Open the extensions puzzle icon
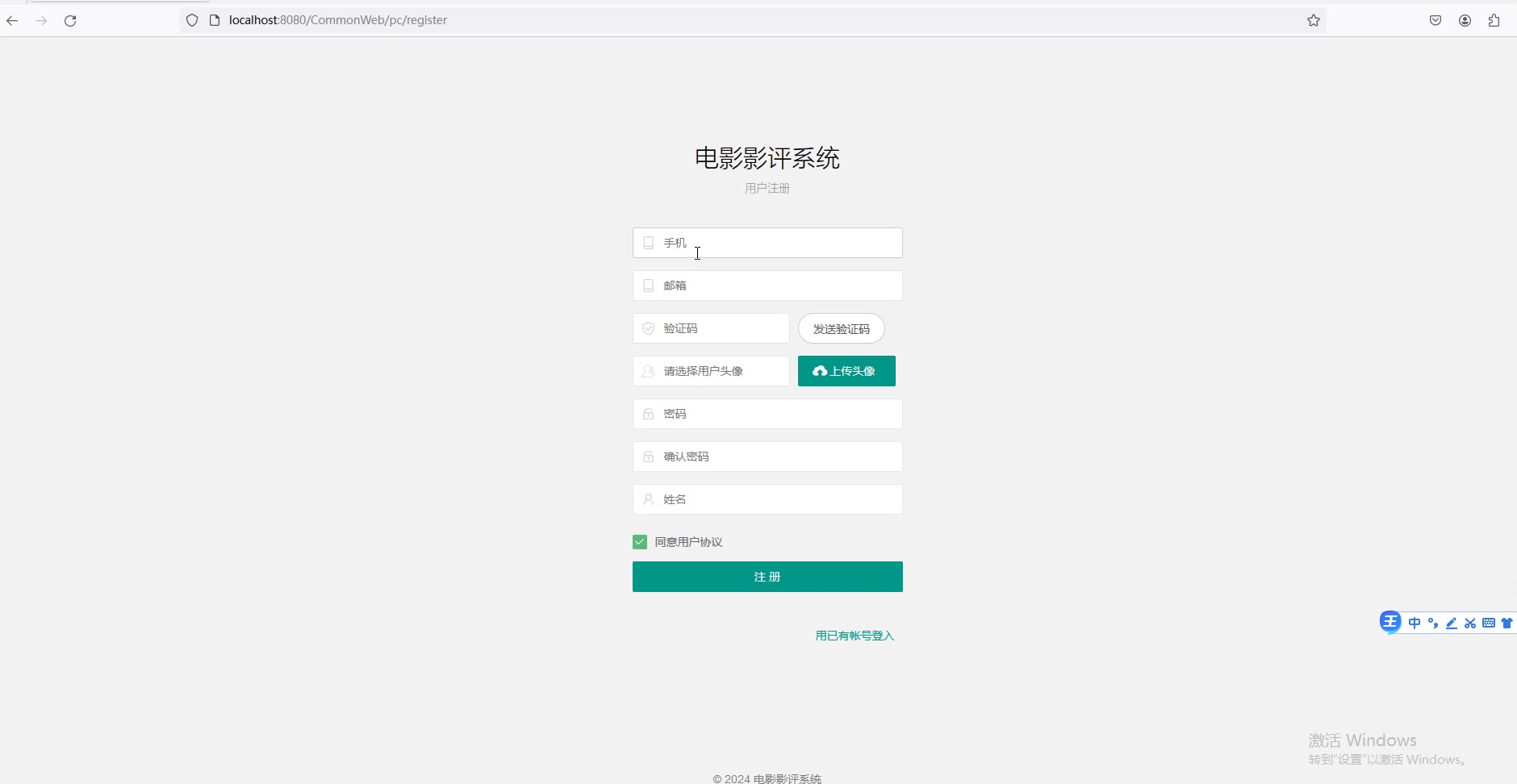This screenshot has width=1517, height=784. (1494, 20)
